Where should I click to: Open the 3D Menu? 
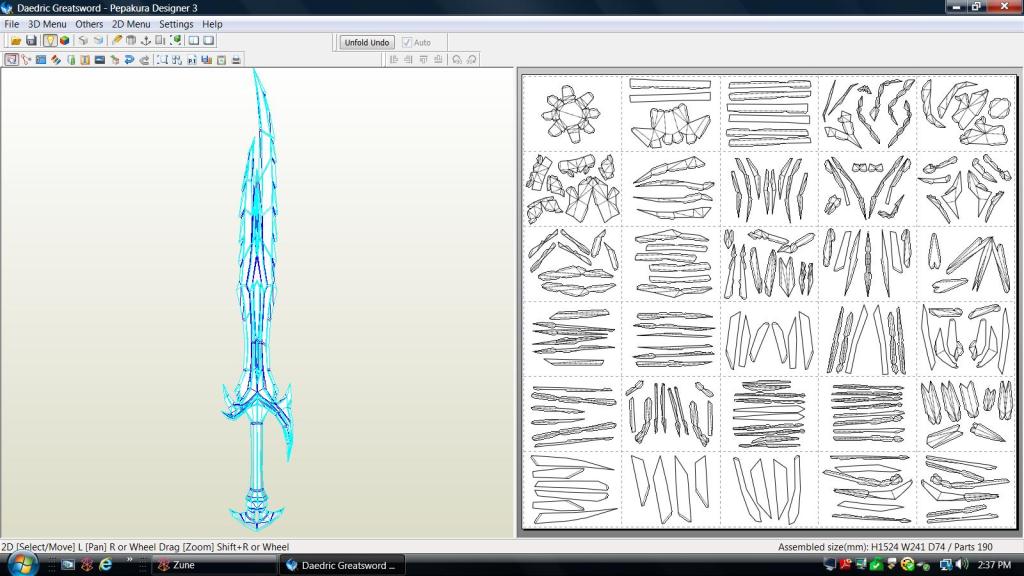pyautogui.click(x=47, y=24)
